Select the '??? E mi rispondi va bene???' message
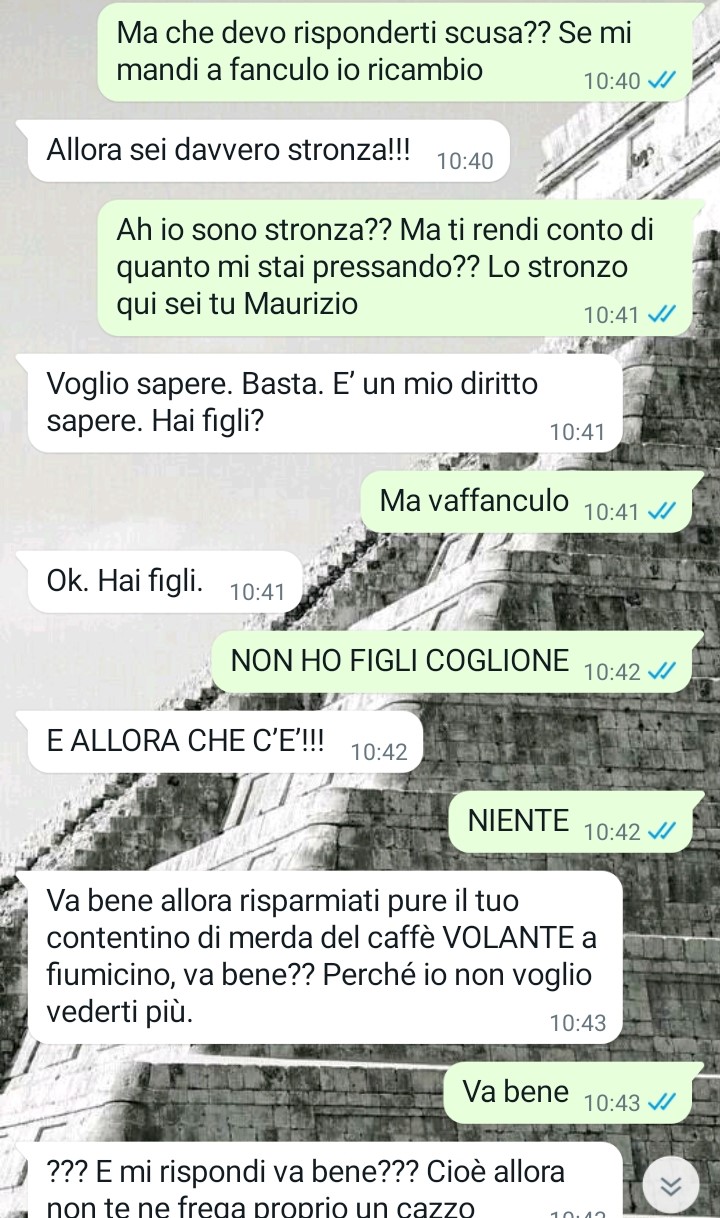This screenshot has width=720, height=1218. pos(325,1180)
